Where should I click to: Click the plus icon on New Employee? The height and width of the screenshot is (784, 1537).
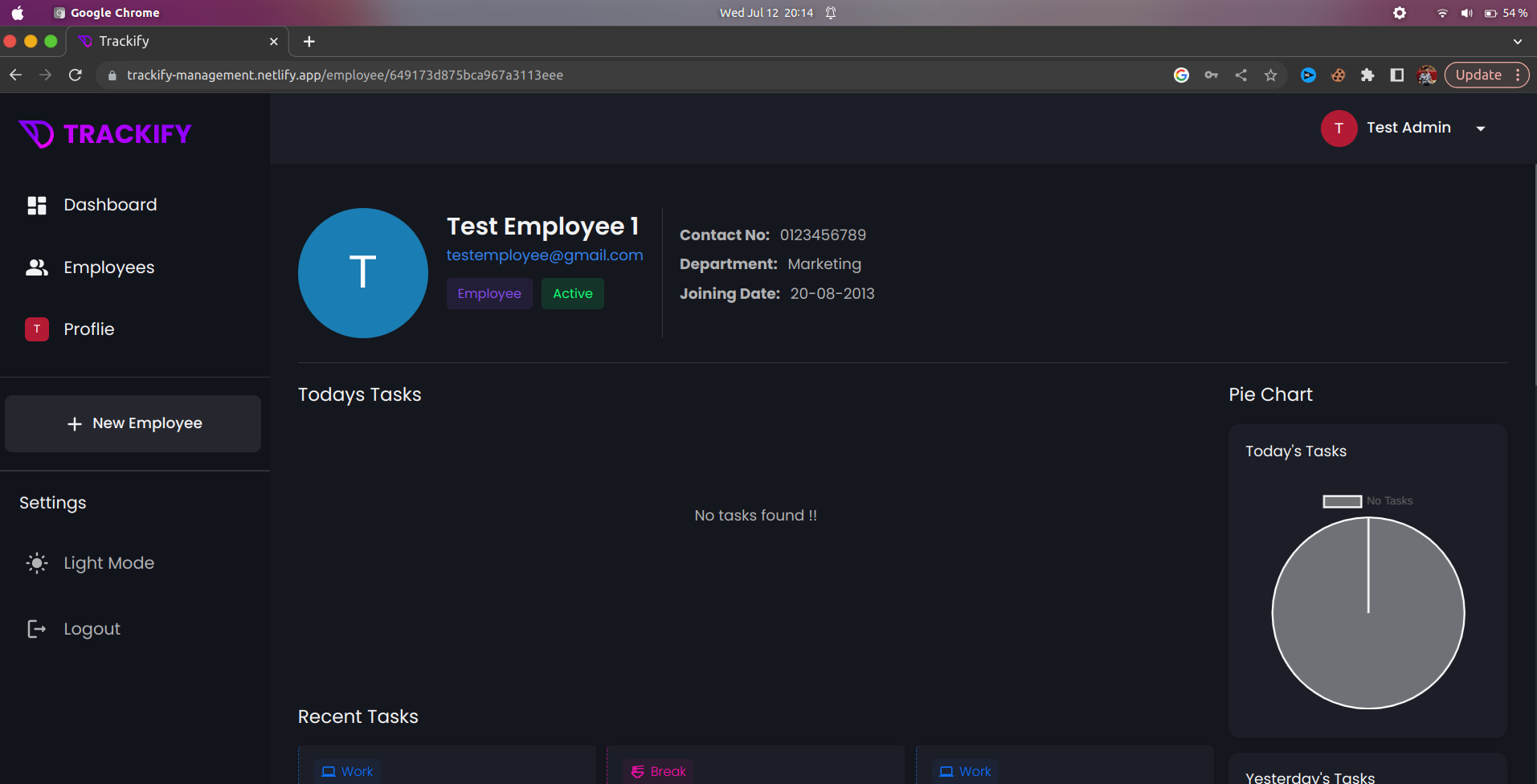coord(75,424)
